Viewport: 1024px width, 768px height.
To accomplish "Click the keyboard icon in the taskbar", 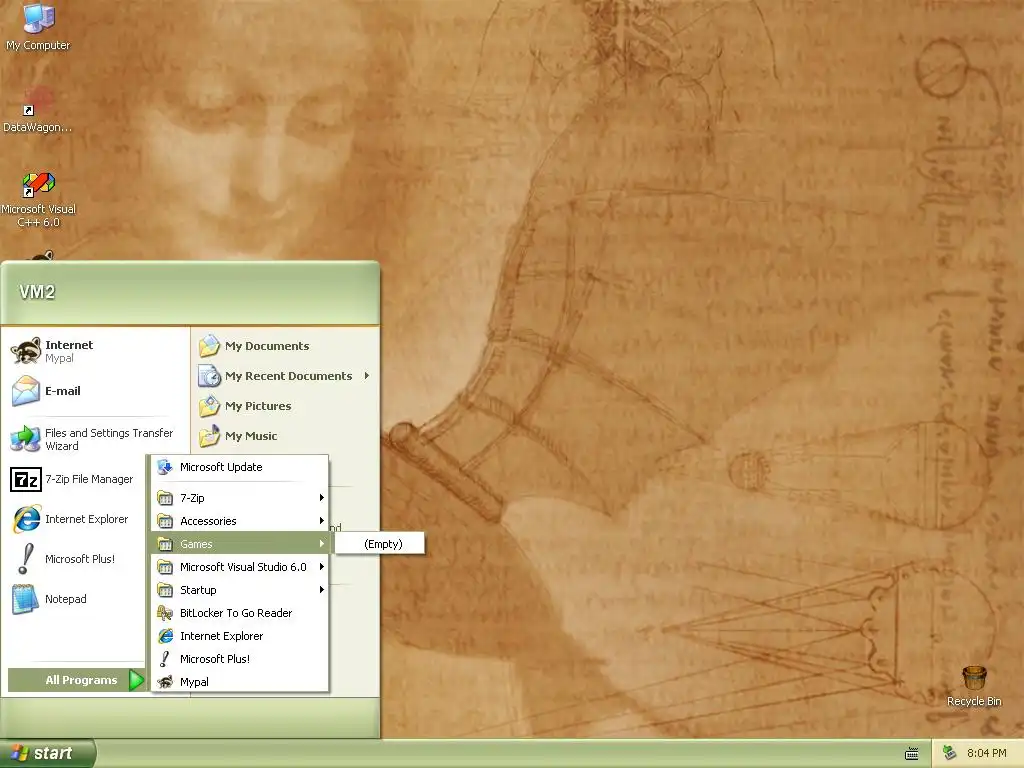I will pyautogui.click(x=912, y=754).
